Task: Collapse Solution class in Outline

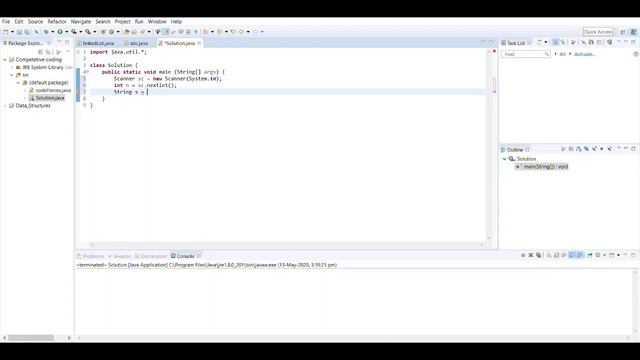Action: pos(504,159)
